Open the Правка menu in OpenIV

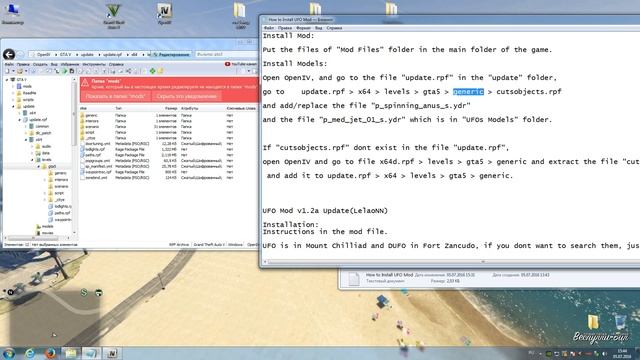click(x=23, y=64)
